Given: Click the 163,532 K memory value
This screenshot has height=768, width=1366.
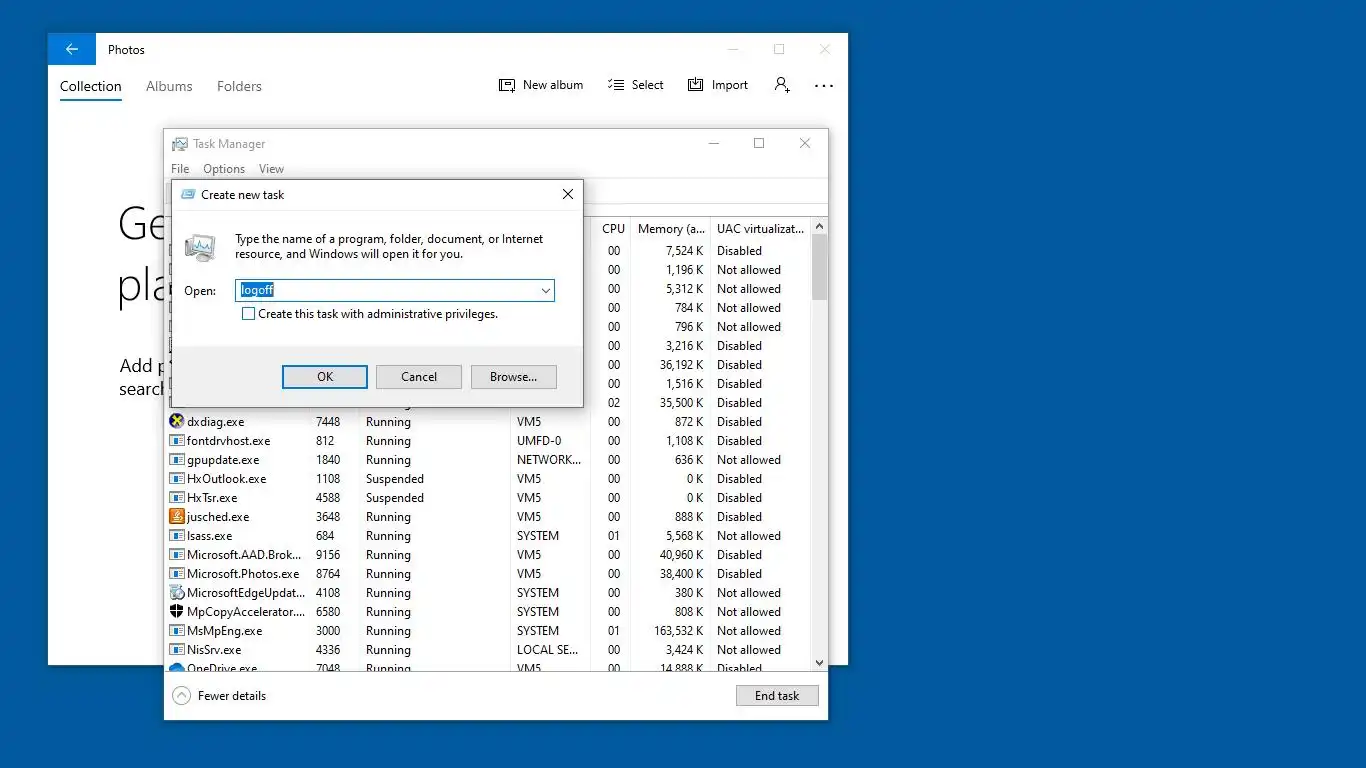Looking at the screenshot, I should (x=677, y=631).
